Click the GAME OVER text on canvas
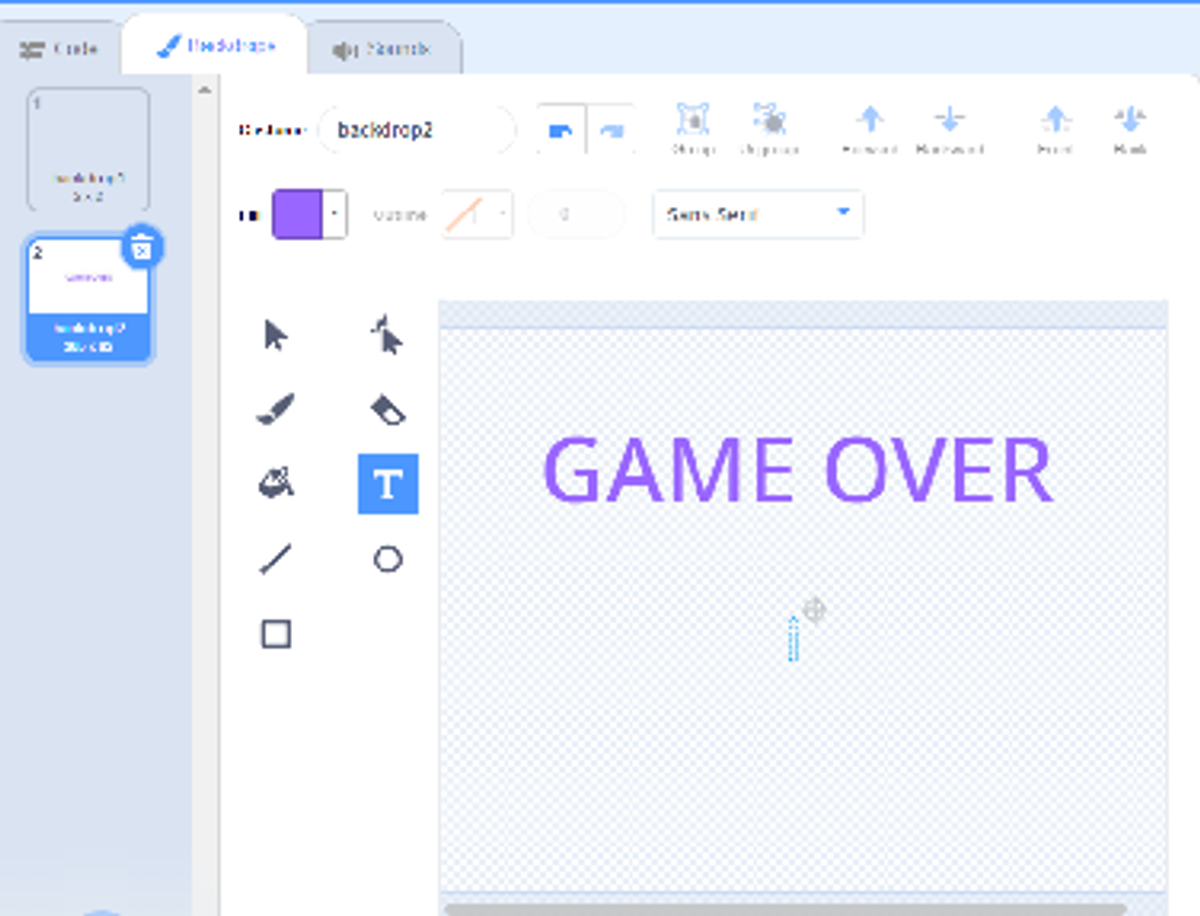 tap(798, 470)
